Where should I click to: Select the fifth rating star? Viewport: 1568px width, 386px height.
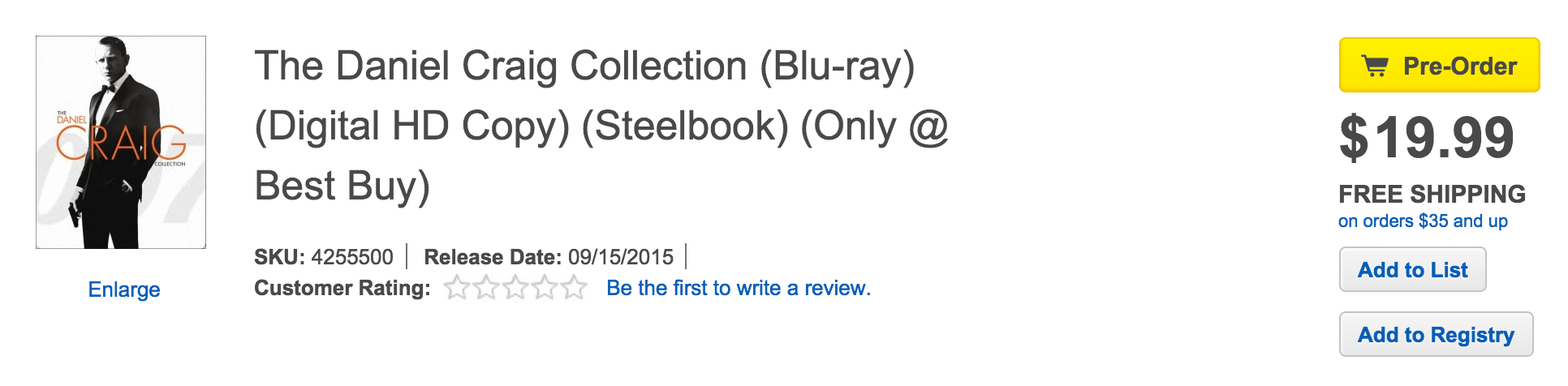(574, 288)
